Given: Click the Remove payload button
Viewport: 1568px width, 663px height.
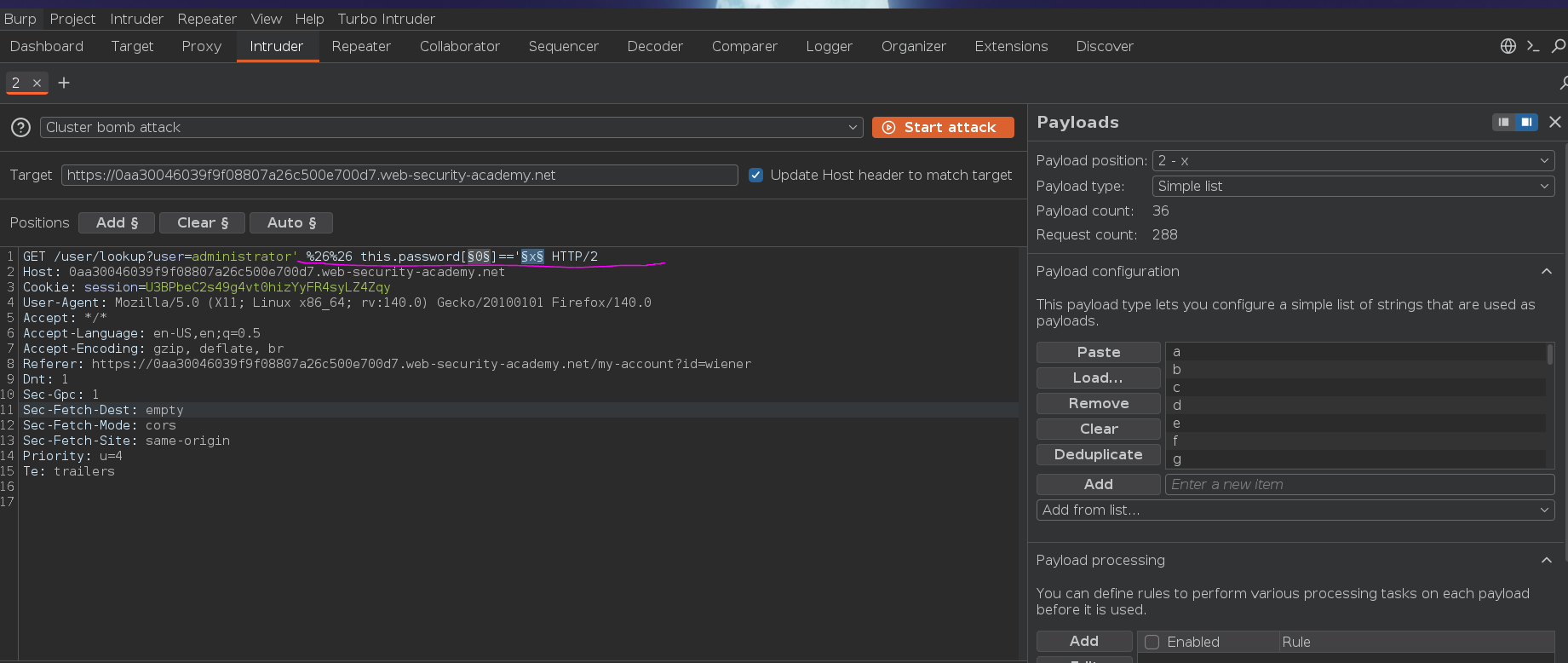Looking at the screenshot, I should click(x=1099, y=403).
